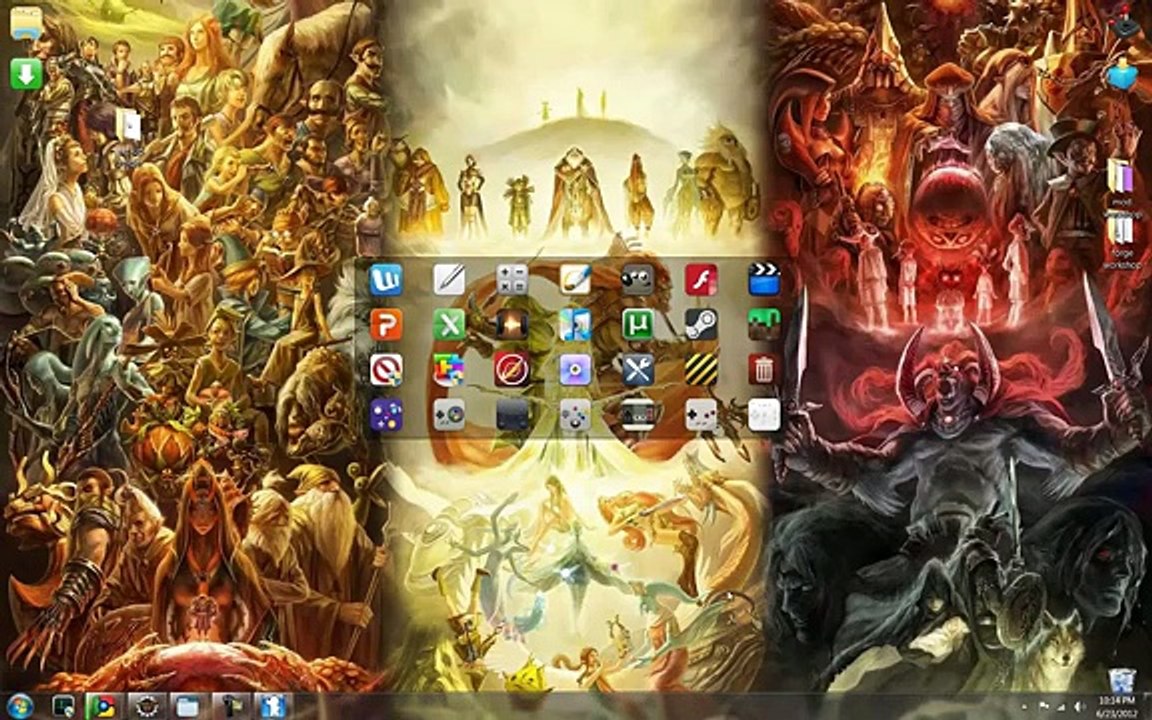Launch the Audacity waveform headphones icon
Screen dimensions: 1152x720
click(x=512, y=325)
